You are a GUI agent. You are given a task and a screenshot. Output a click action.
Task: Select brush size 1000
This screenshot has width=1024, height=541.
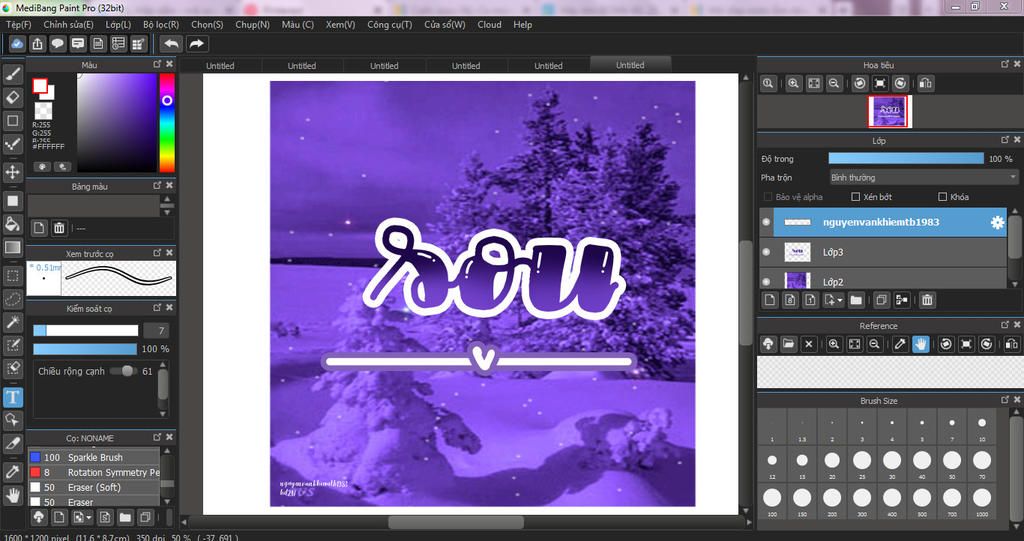point(982,501)
